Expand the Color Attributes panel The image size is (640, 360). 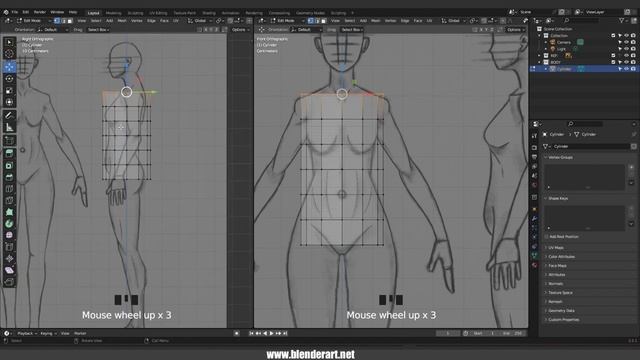click(561, 257)
